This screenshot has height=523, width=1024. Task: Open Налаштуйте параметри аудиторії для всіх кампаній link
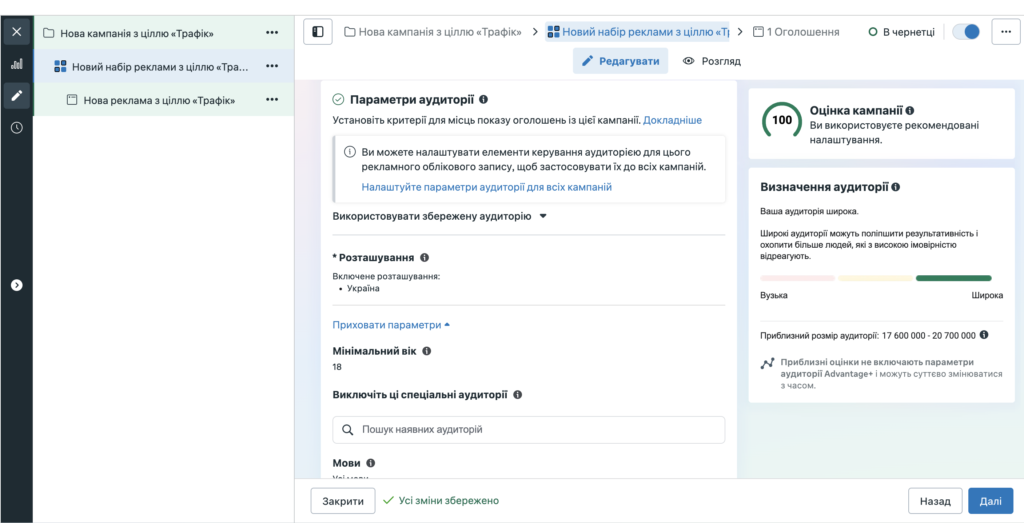(487, 187)
